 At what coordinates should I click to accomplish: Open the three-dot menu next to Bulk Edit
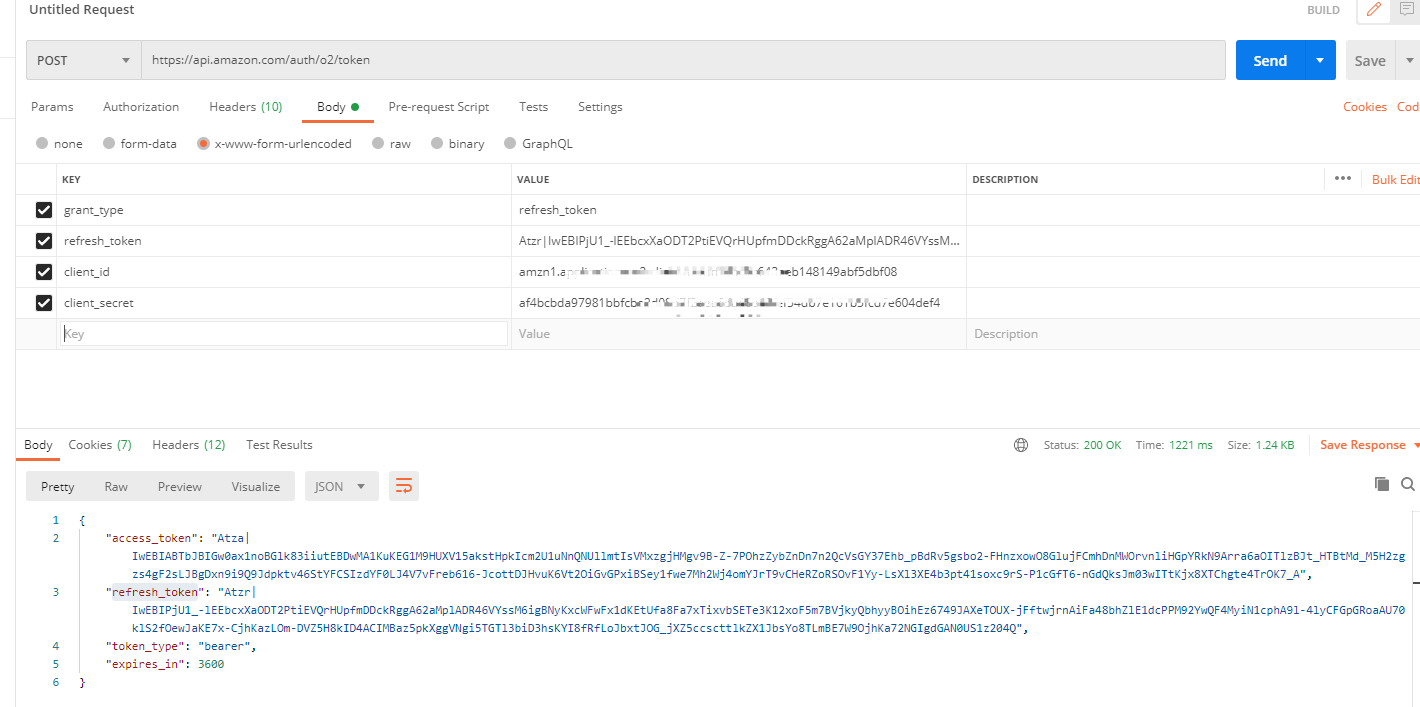(1343, 178)
